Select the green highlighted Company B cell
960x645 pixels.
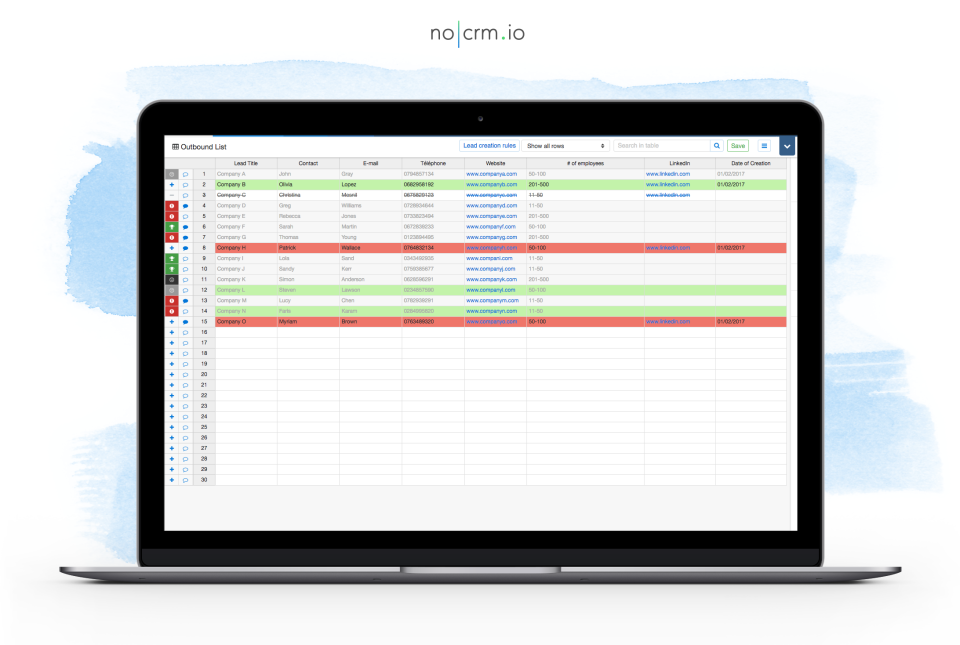[232, 183]
